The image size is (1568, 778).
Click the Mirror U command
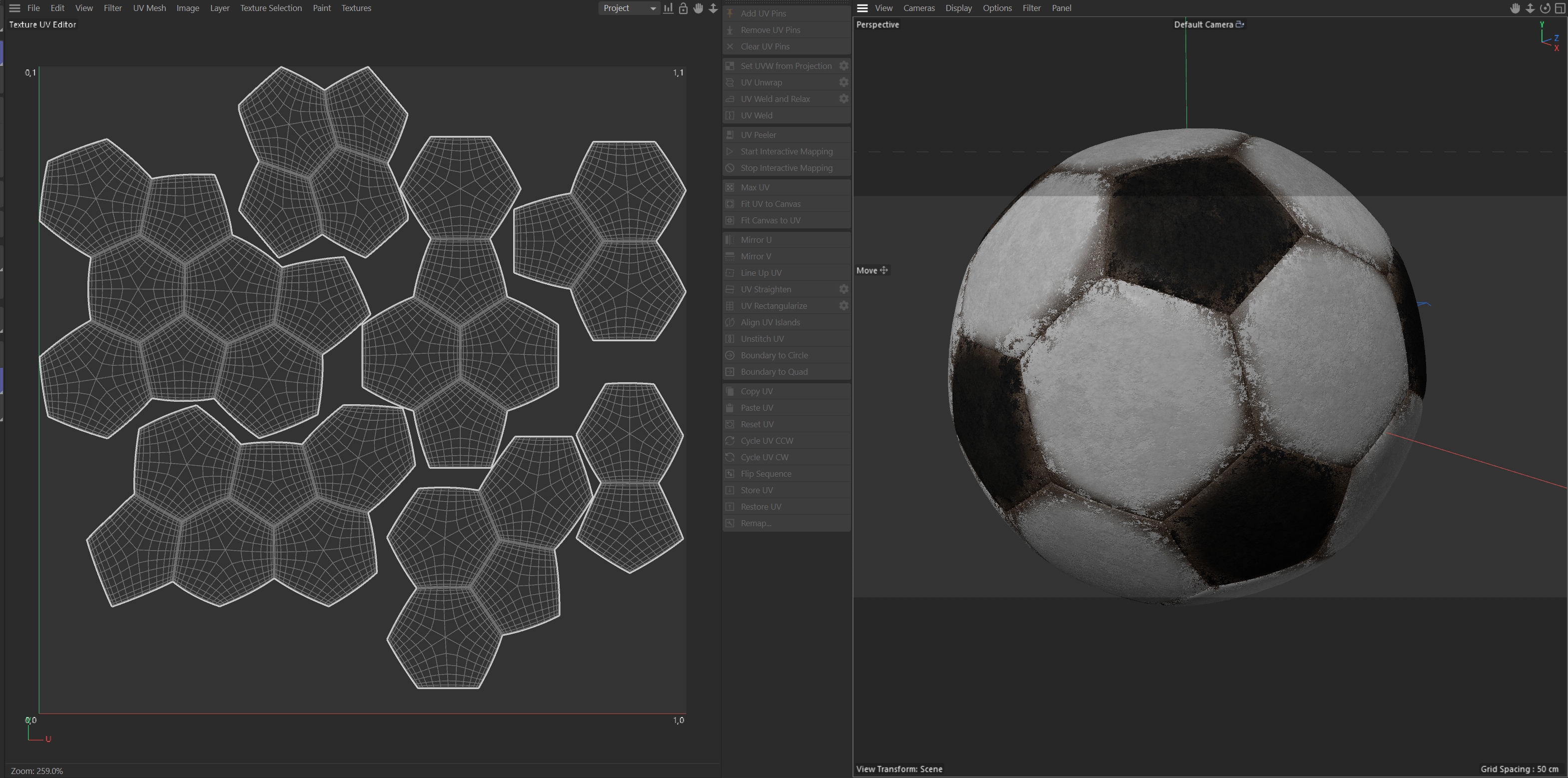756,240
